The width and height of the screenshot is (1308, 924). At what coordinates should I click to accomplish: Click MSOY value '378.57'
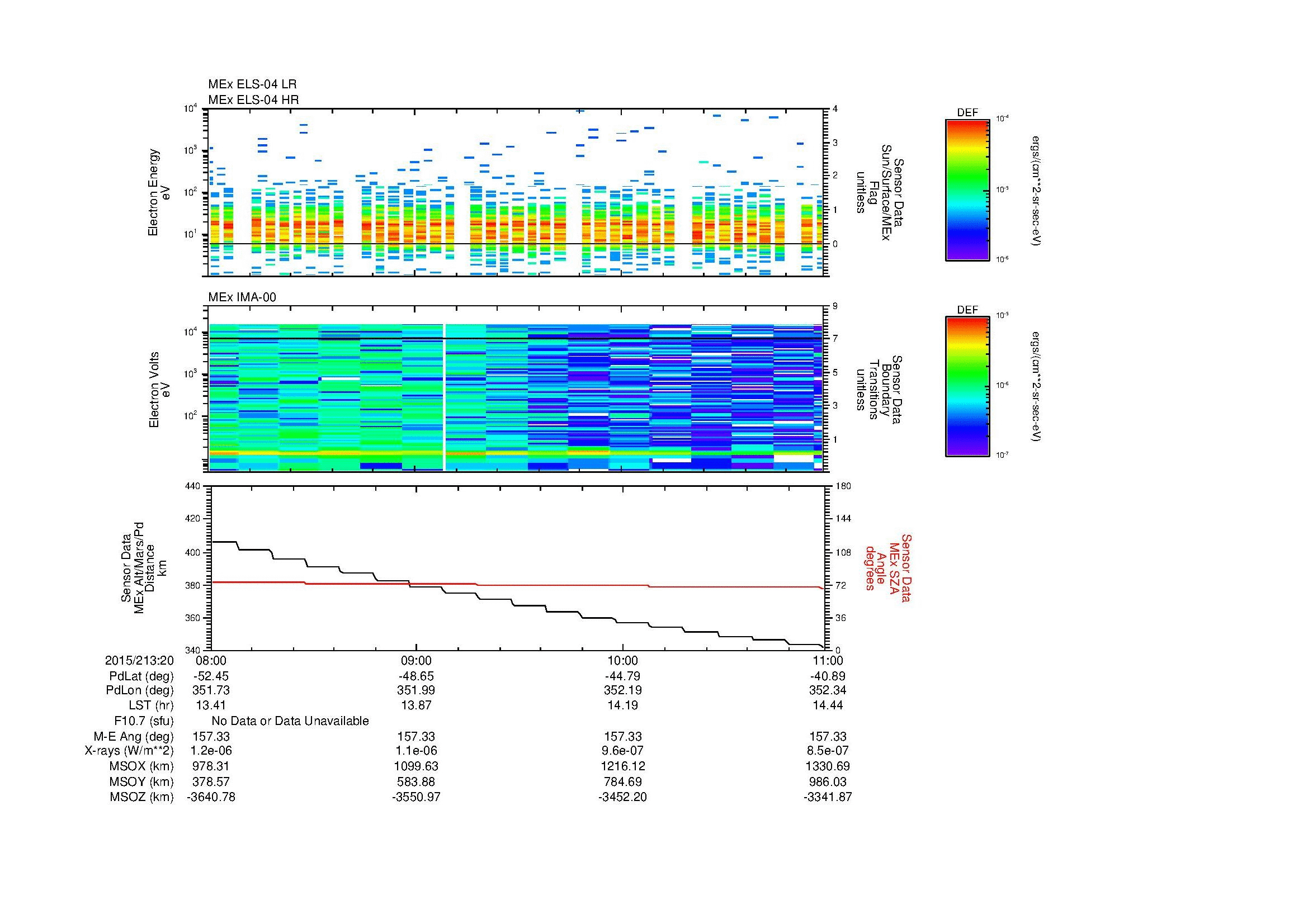coord(211,781)
